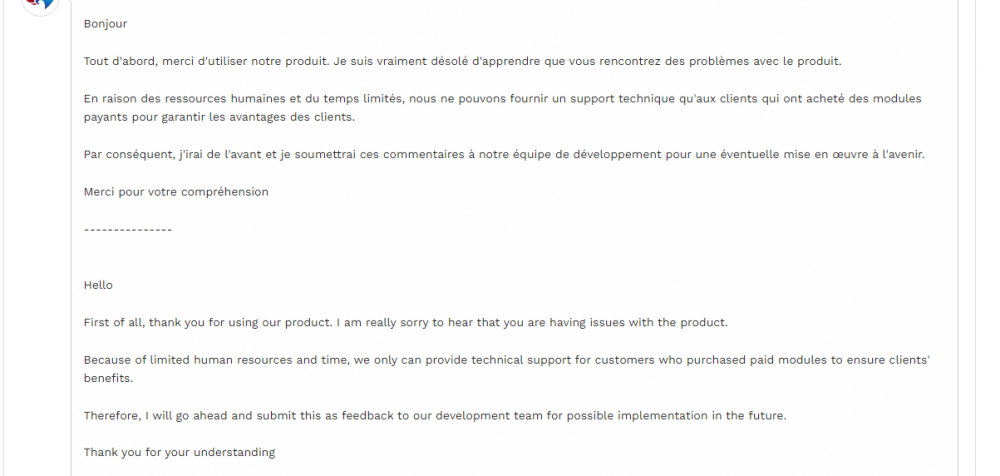Image resolution: width=1000 pixels, height=476 pixels.
Task: Click the "Bonjour" greeting text
Action: [105, 23]
